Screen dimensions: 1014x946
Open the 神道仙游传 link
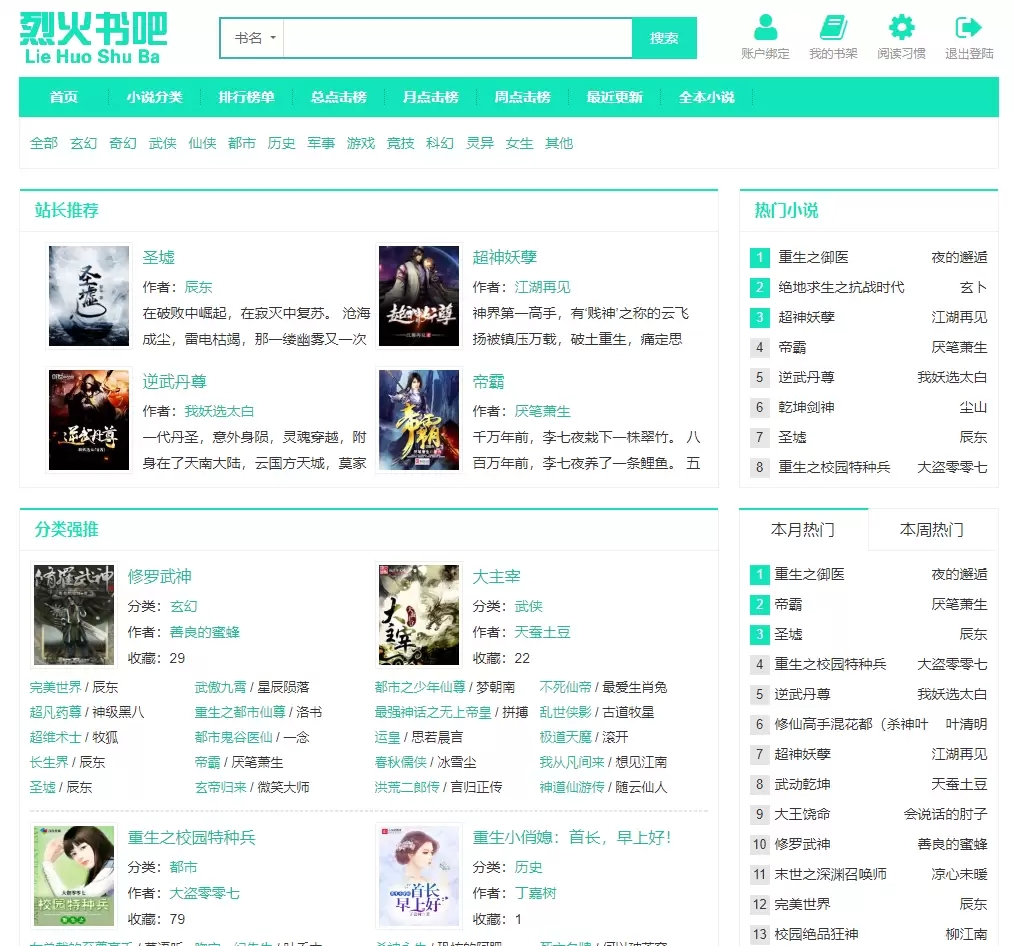point(572,788)
